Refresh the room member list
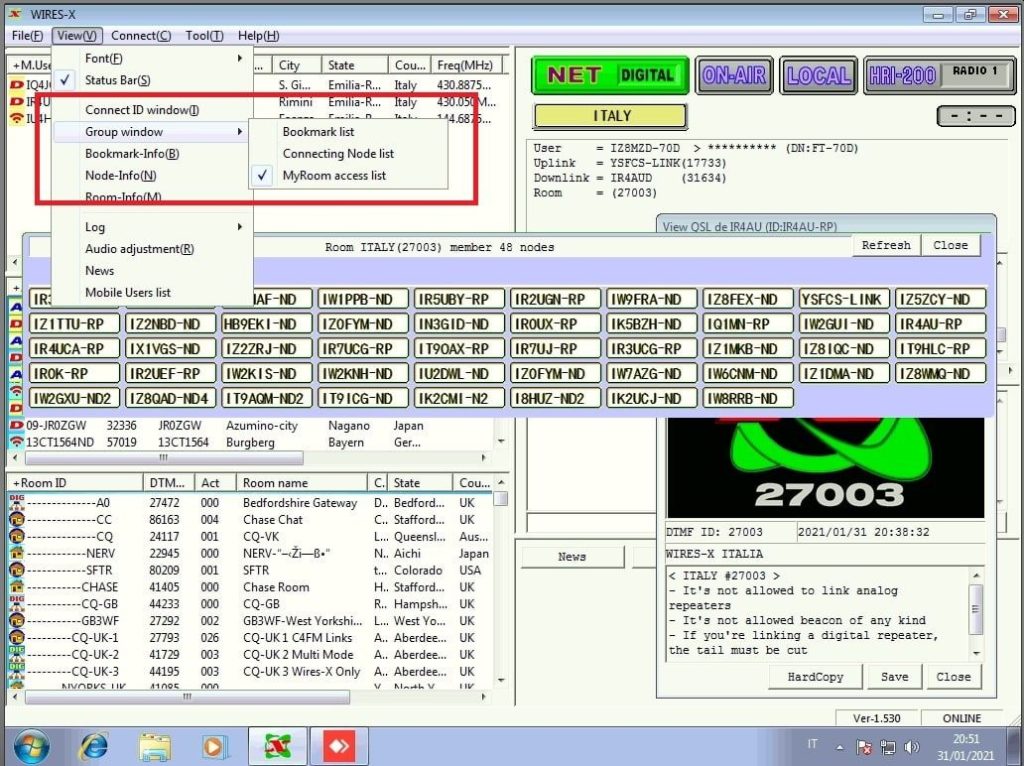1024x766 pixels. pyautogui.click(x=886, y=246)
